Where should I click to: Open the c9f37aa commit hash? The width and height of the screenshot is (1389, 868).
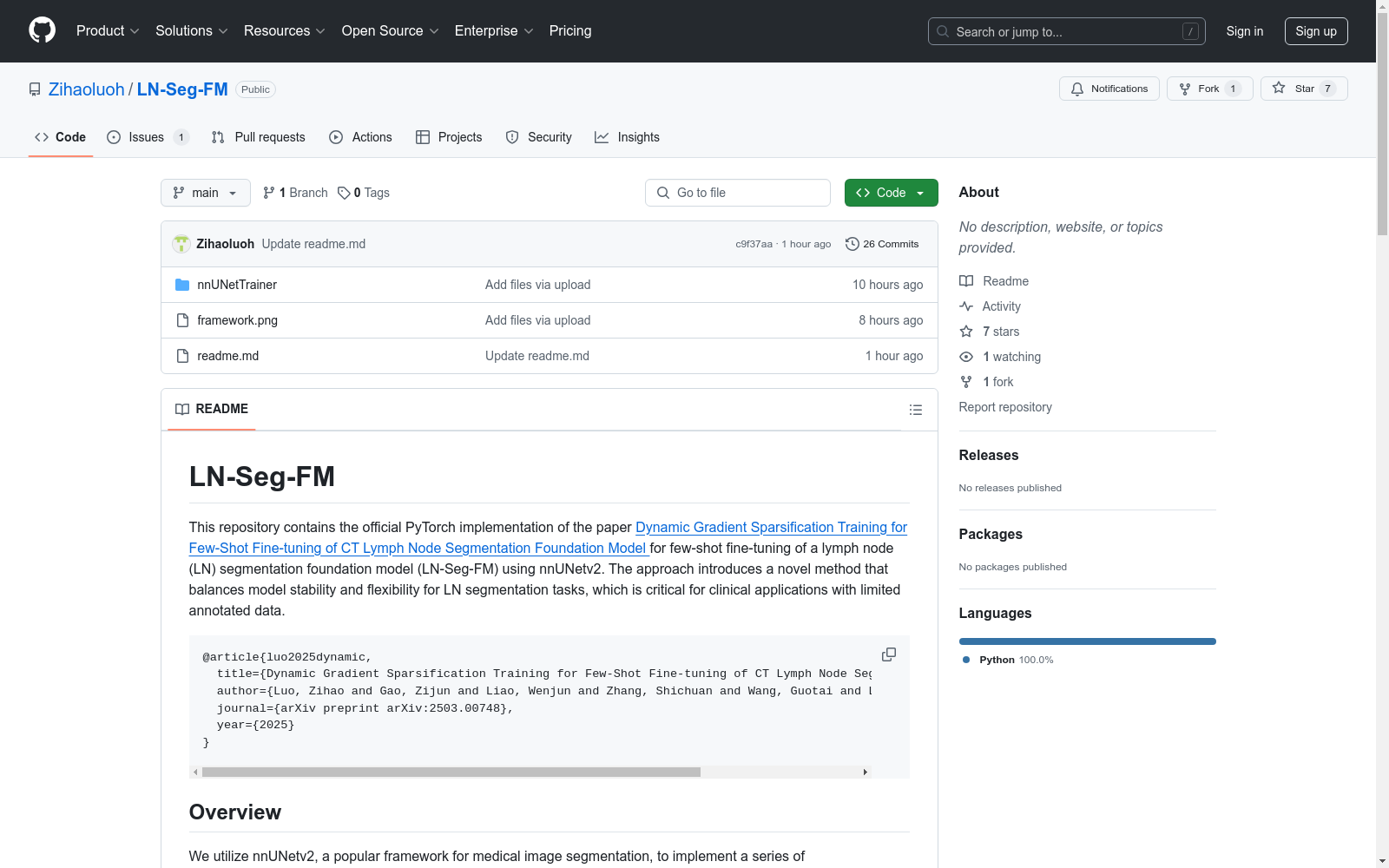point(754,244)
